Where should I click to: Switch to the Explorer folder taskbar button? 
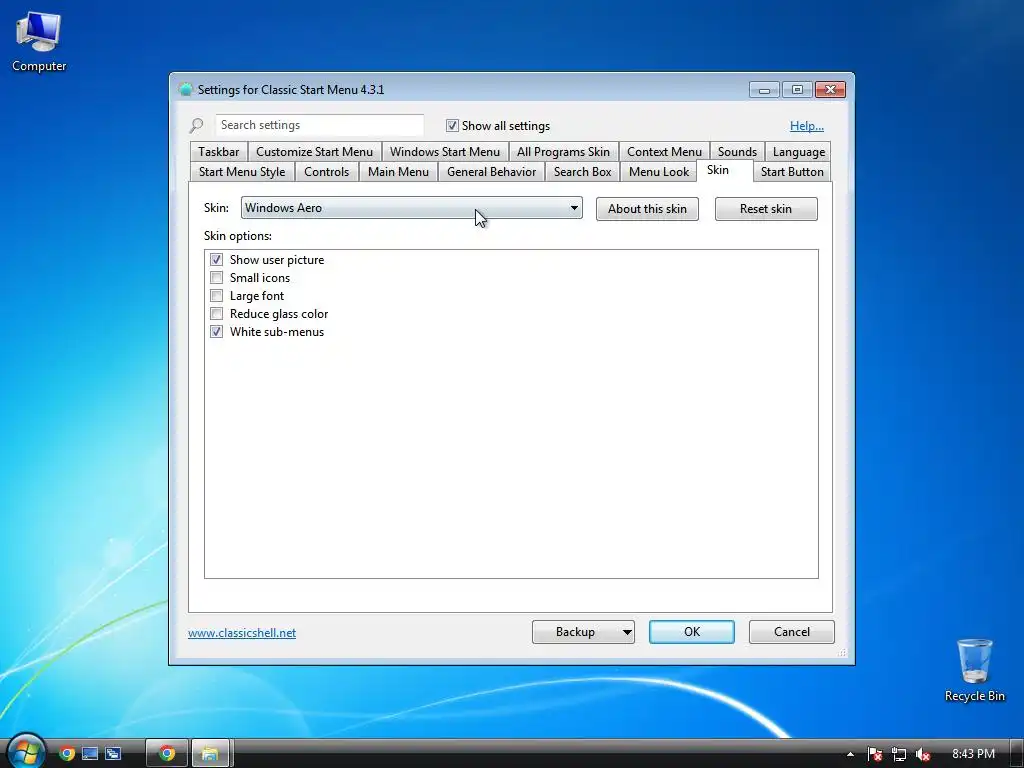(210, 754)
